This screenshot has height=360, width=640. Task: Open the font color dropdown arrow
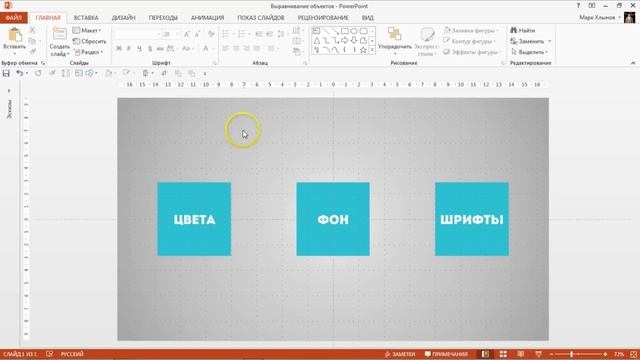[x=213, y=49]
